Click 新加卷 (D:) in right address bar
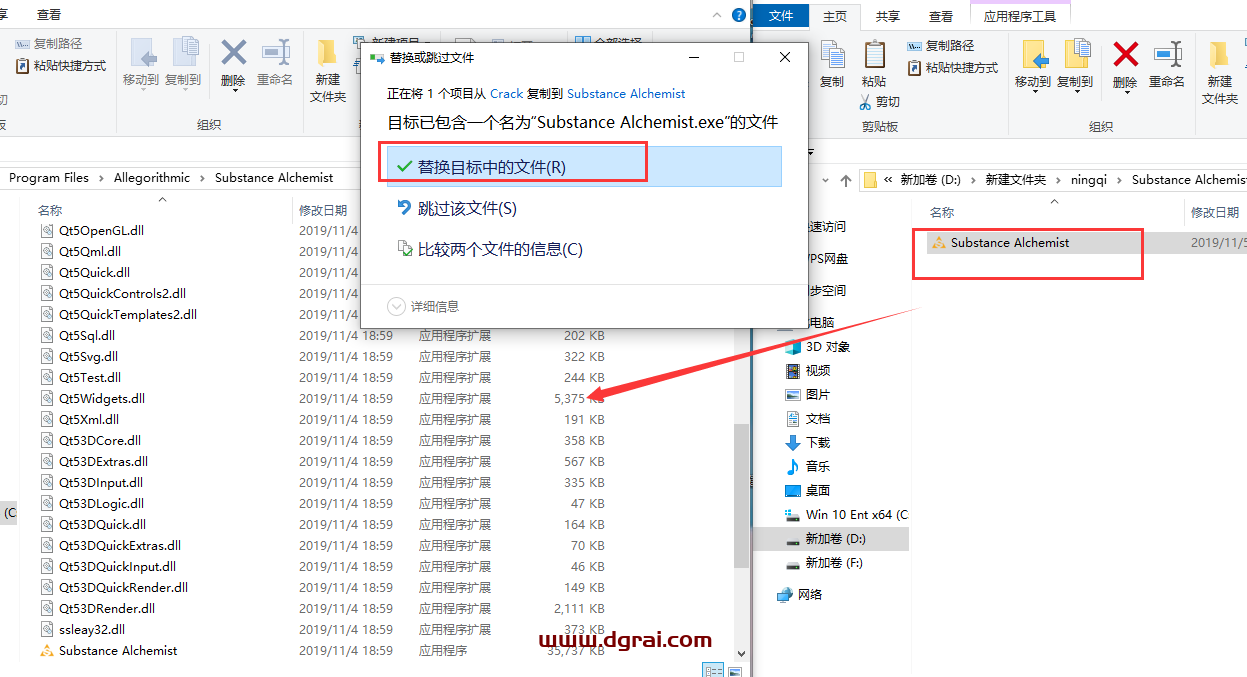 pos(930,180)
